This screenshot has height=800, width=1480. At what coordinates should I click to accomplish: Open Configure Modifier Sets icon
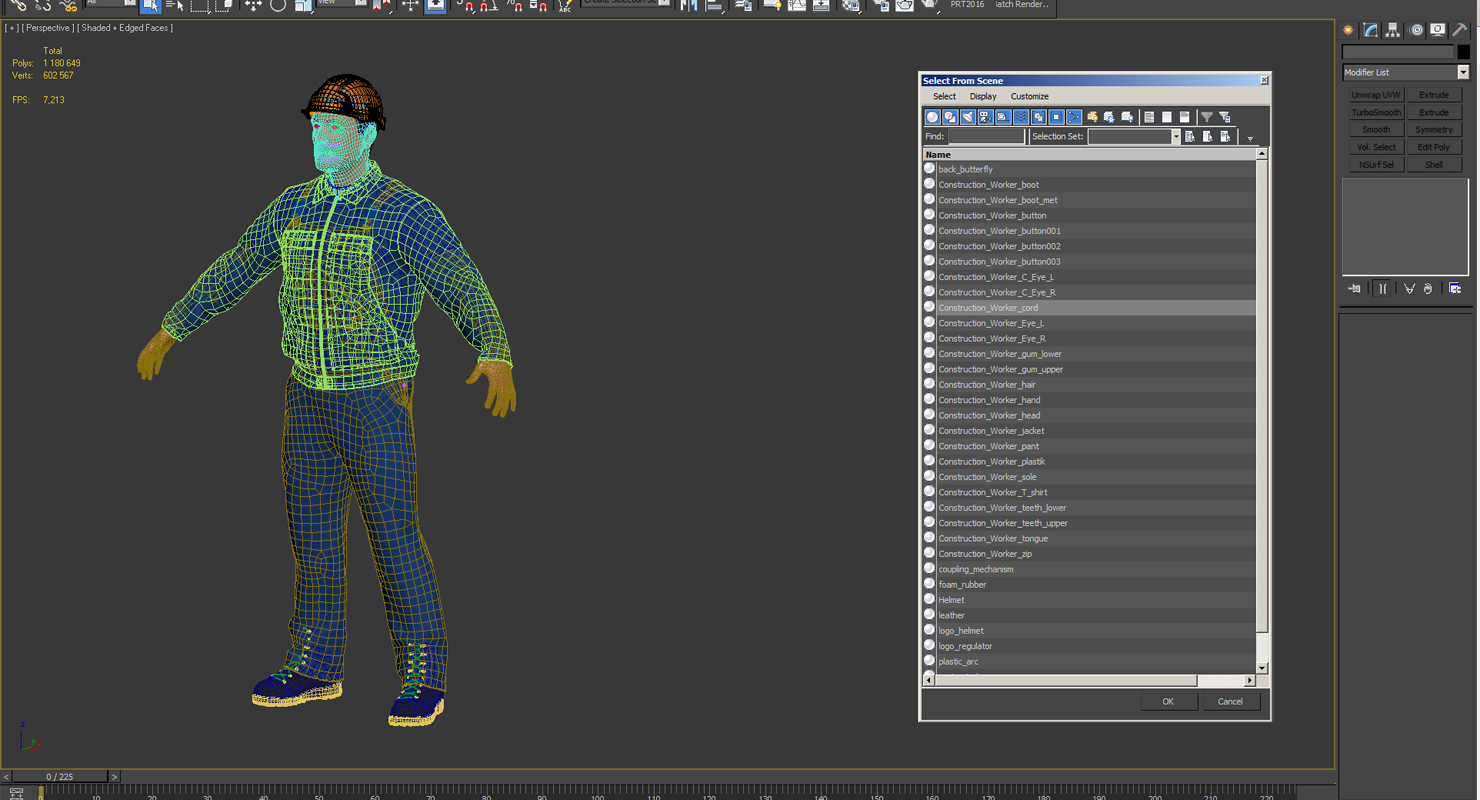coord(1455,289)
